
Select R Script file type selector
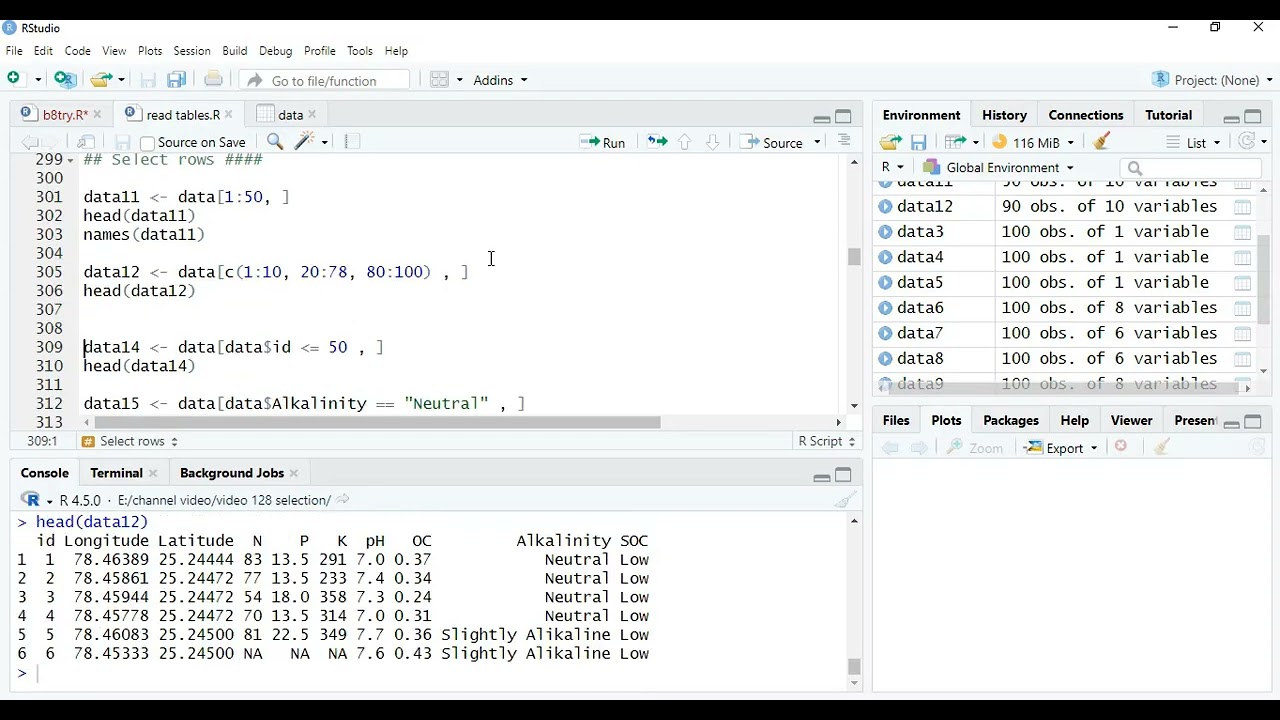[x=826, y=441]
